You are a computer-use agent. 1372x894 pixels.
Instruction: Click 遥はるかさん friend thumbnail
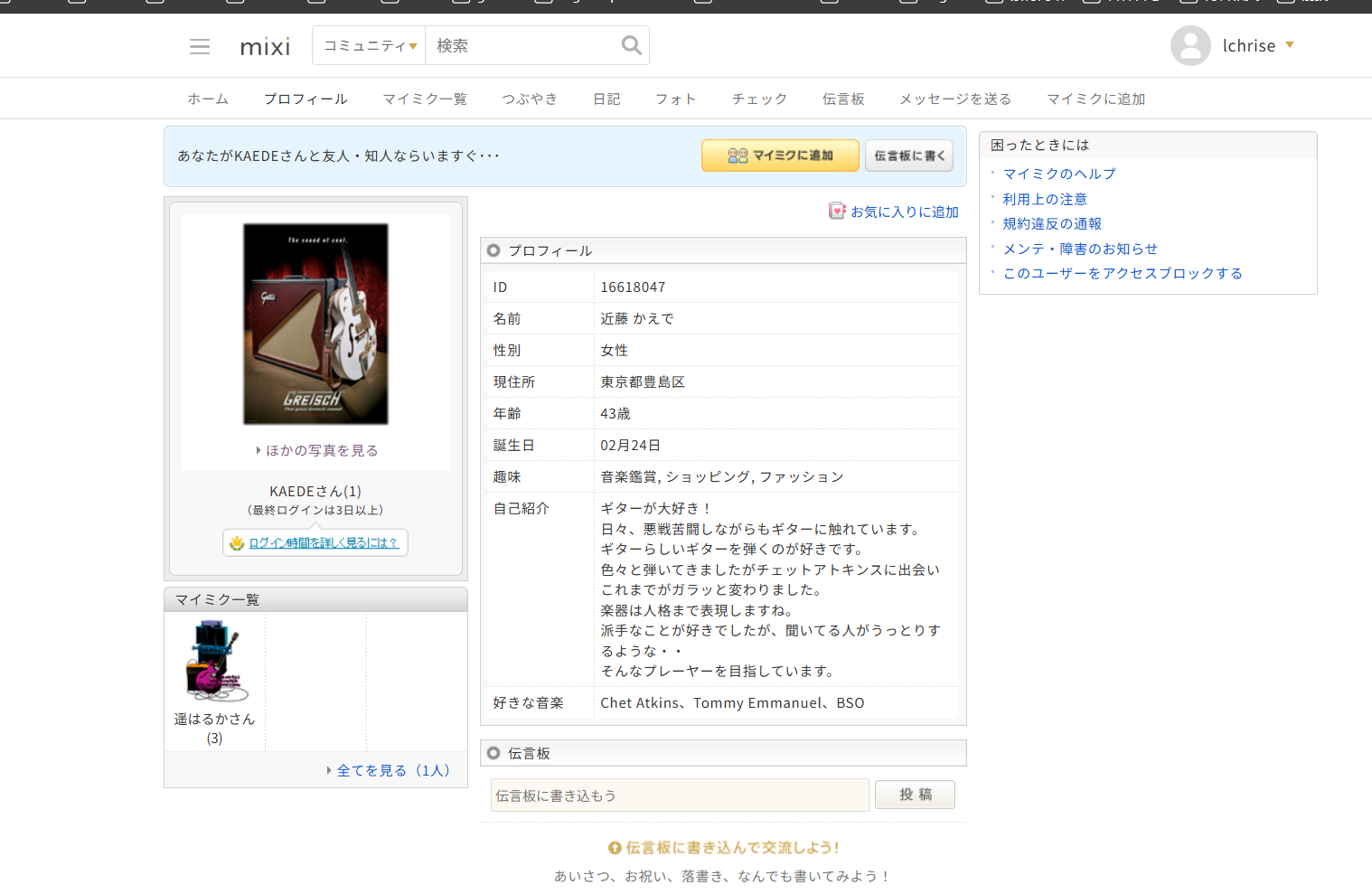[215, 661]
